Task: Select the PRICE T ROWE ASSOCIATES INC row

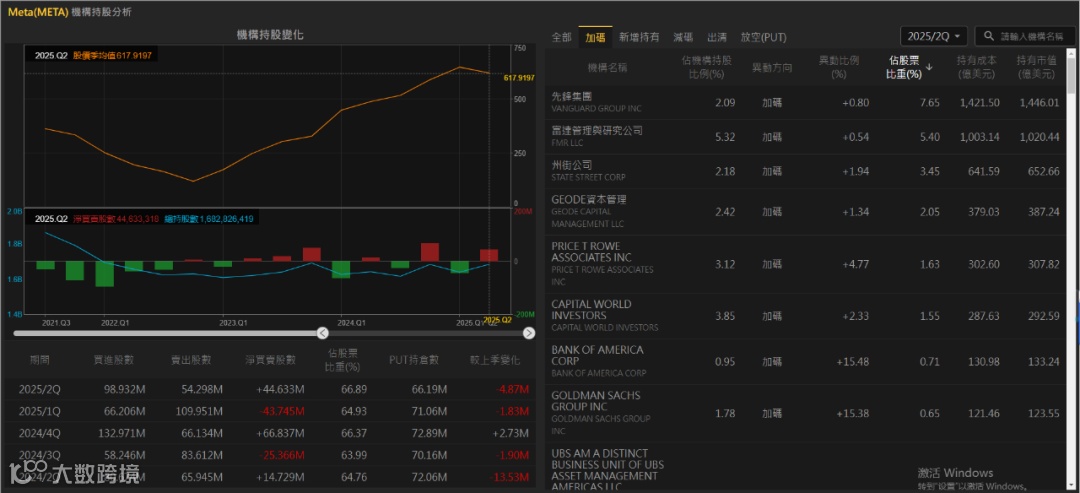Action: [x=806, y=264]
